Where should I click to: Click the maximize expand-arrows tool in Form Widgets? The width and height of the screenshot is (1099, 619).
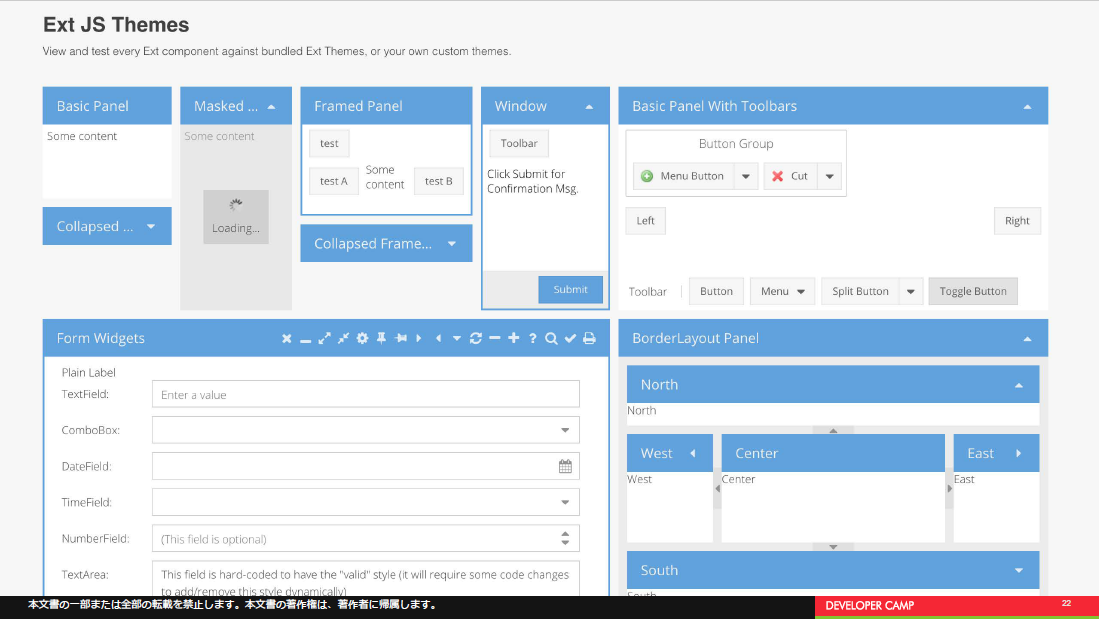325,339
